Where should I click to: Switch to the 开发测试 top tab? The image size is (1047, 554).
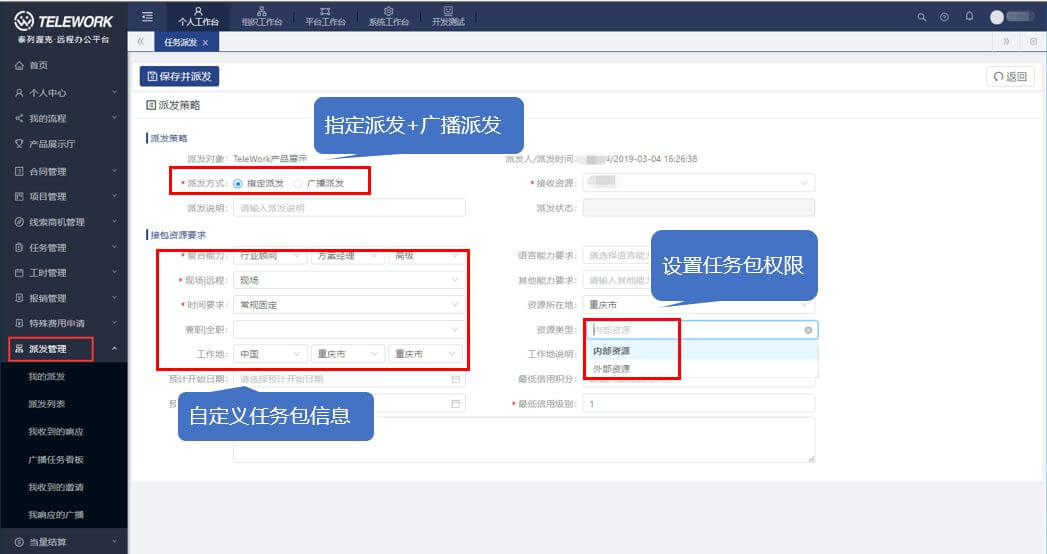click(447, 15)
